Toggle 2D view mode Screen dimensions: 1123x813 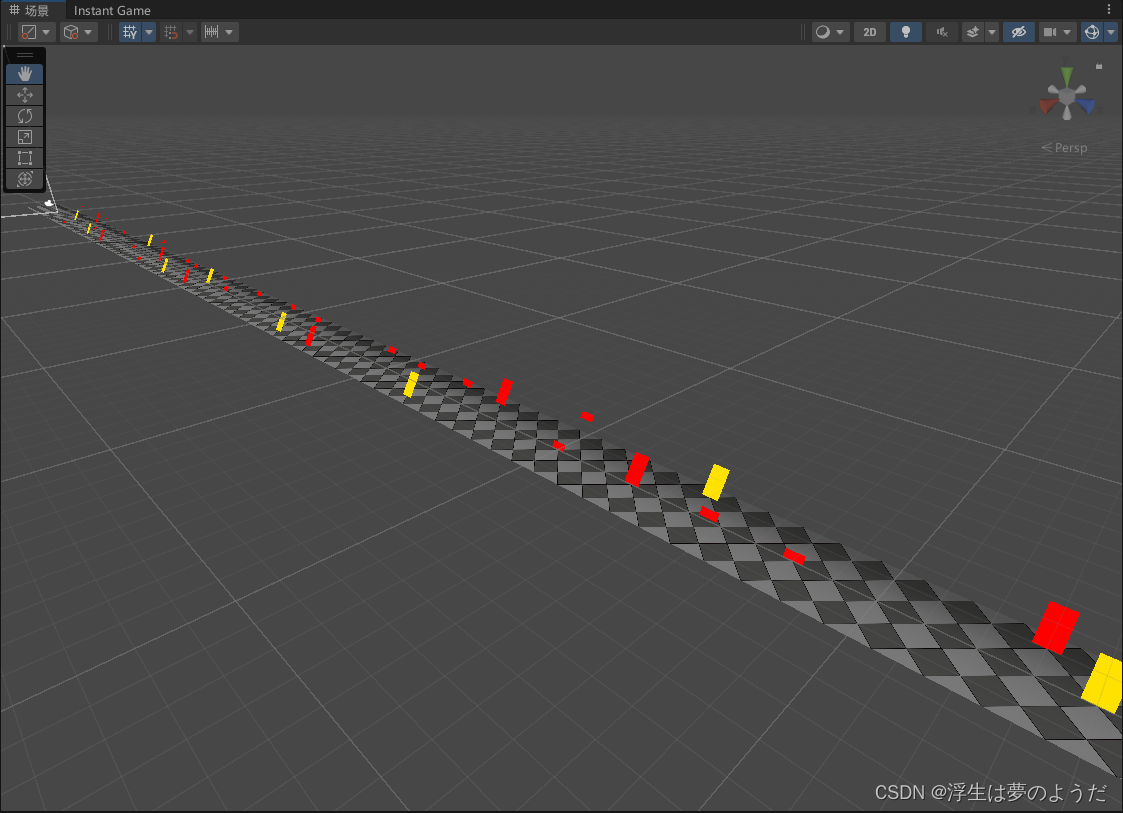tap(869, 32)
